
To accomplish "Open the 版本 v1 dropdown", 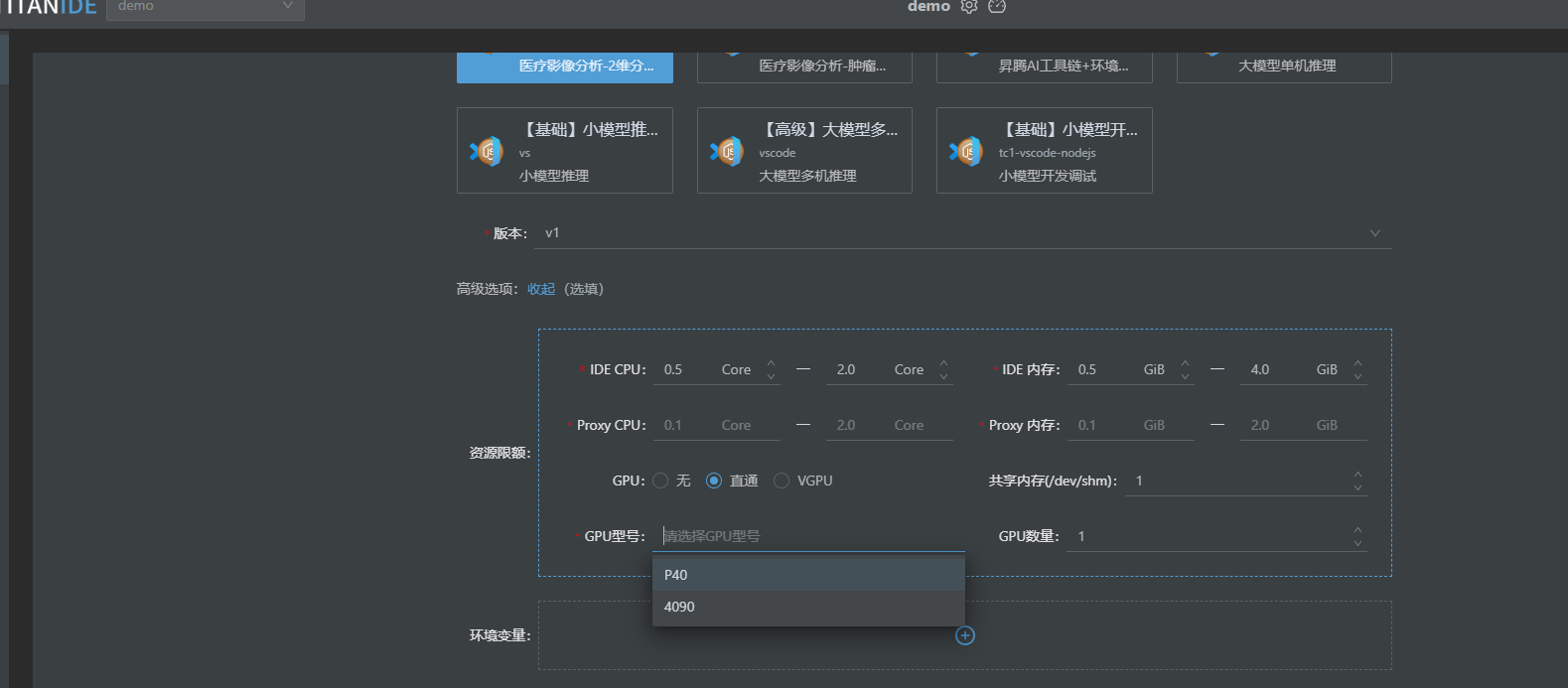I will point(961,233).
